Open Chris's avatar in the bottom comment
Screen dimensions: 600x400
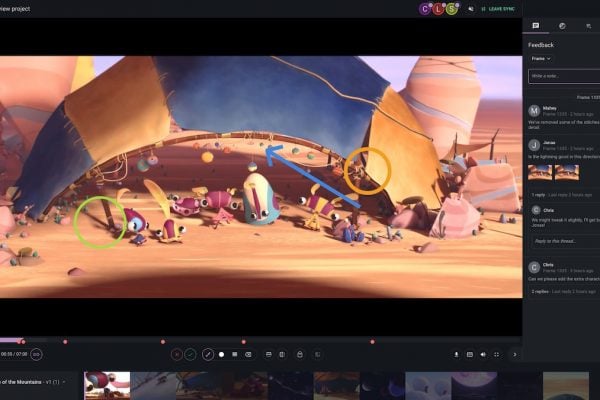click(534, 267)
